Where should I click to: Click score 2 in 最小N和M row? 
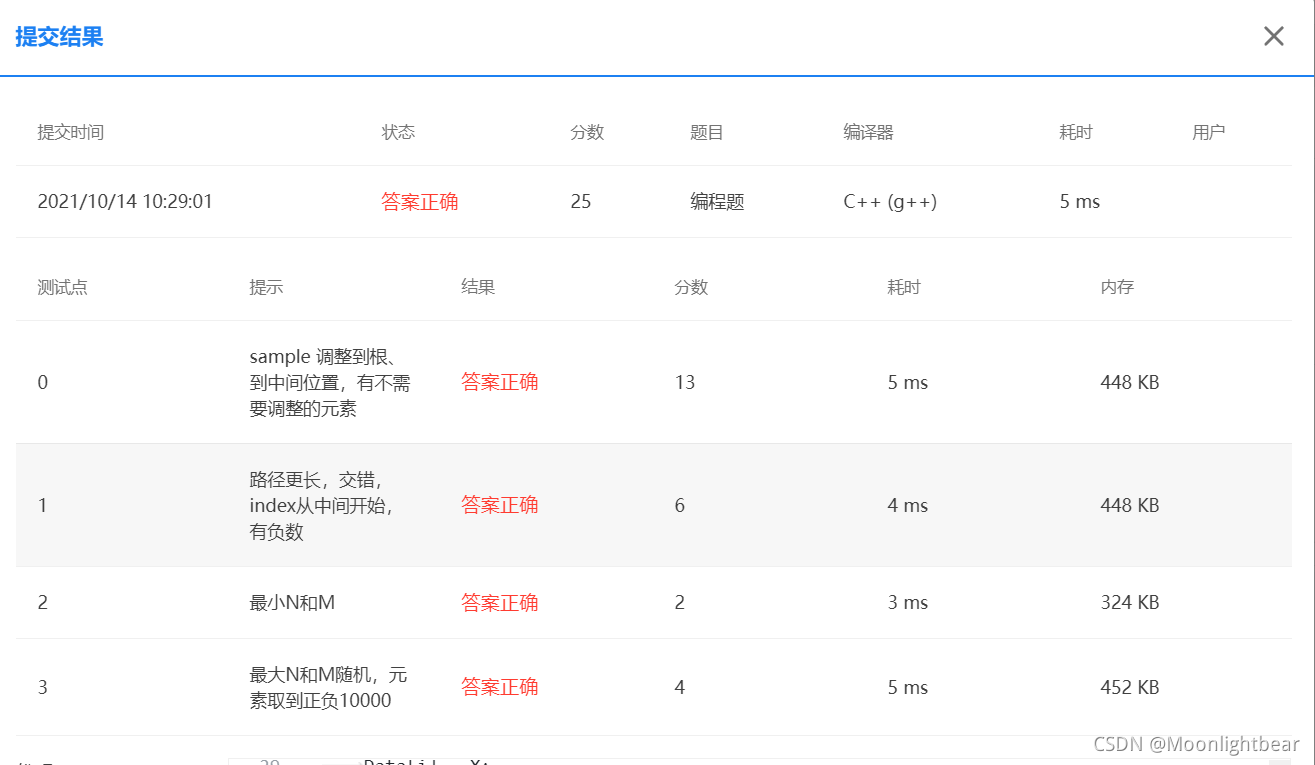(680, 603)
